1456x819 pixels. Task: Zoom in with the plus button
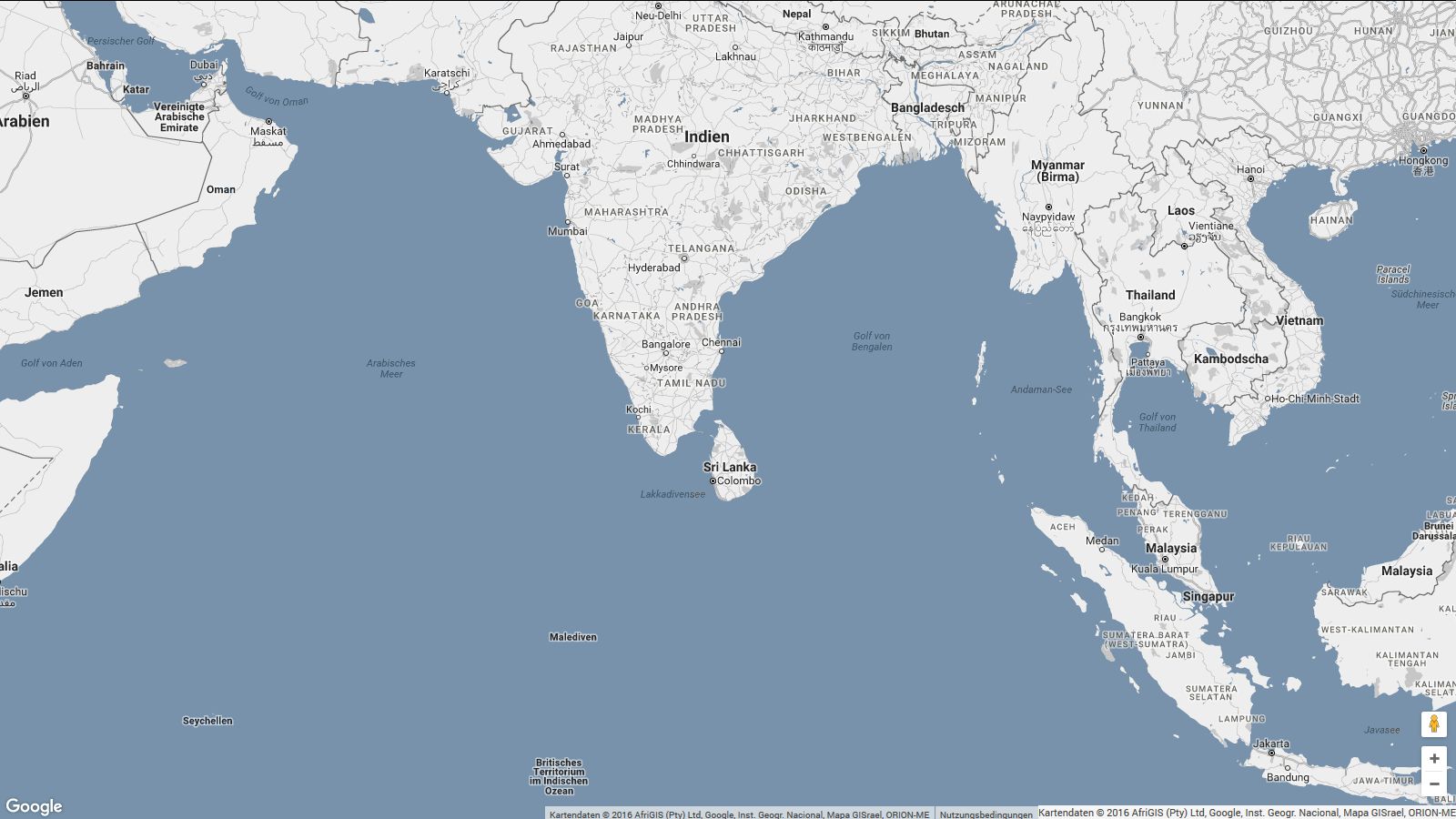point(1434,759)
